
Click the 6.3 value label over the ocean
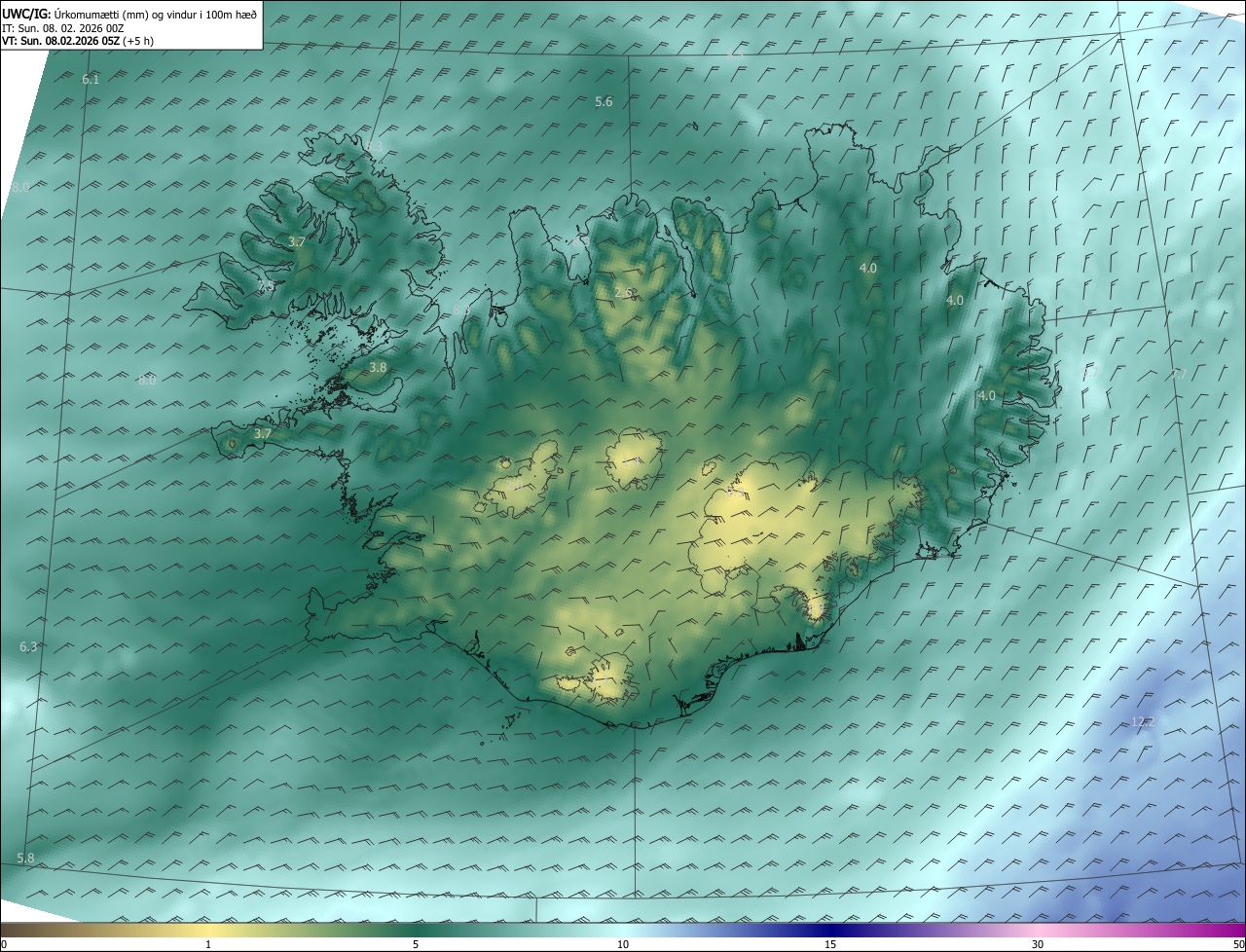click(28, 647)
